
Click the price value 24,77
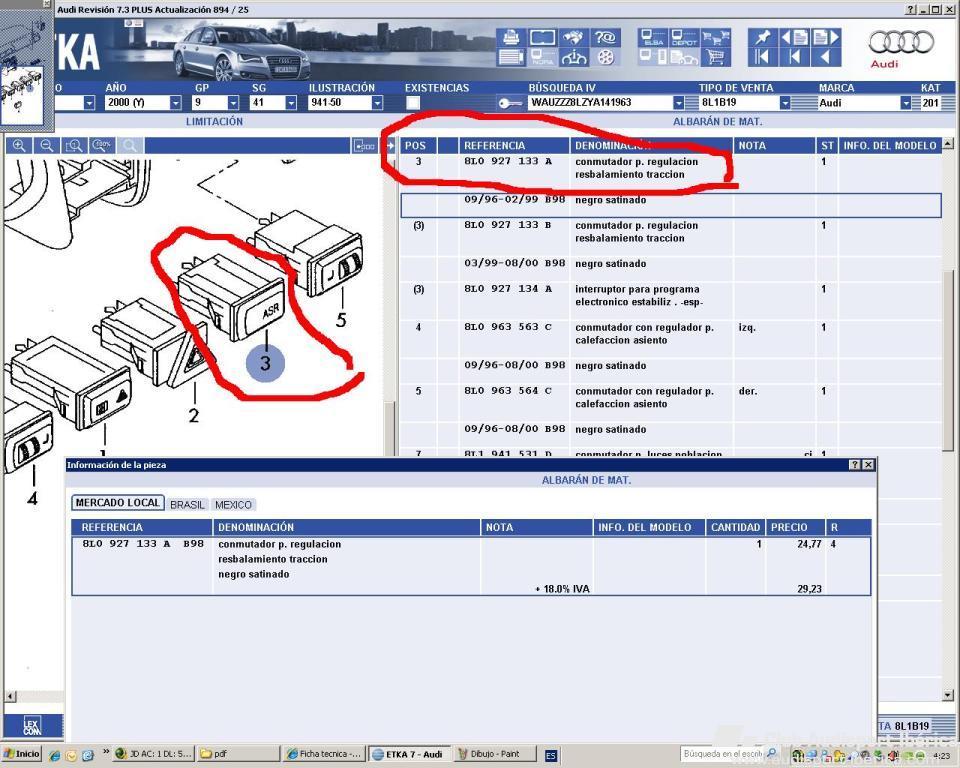point(809,544)
